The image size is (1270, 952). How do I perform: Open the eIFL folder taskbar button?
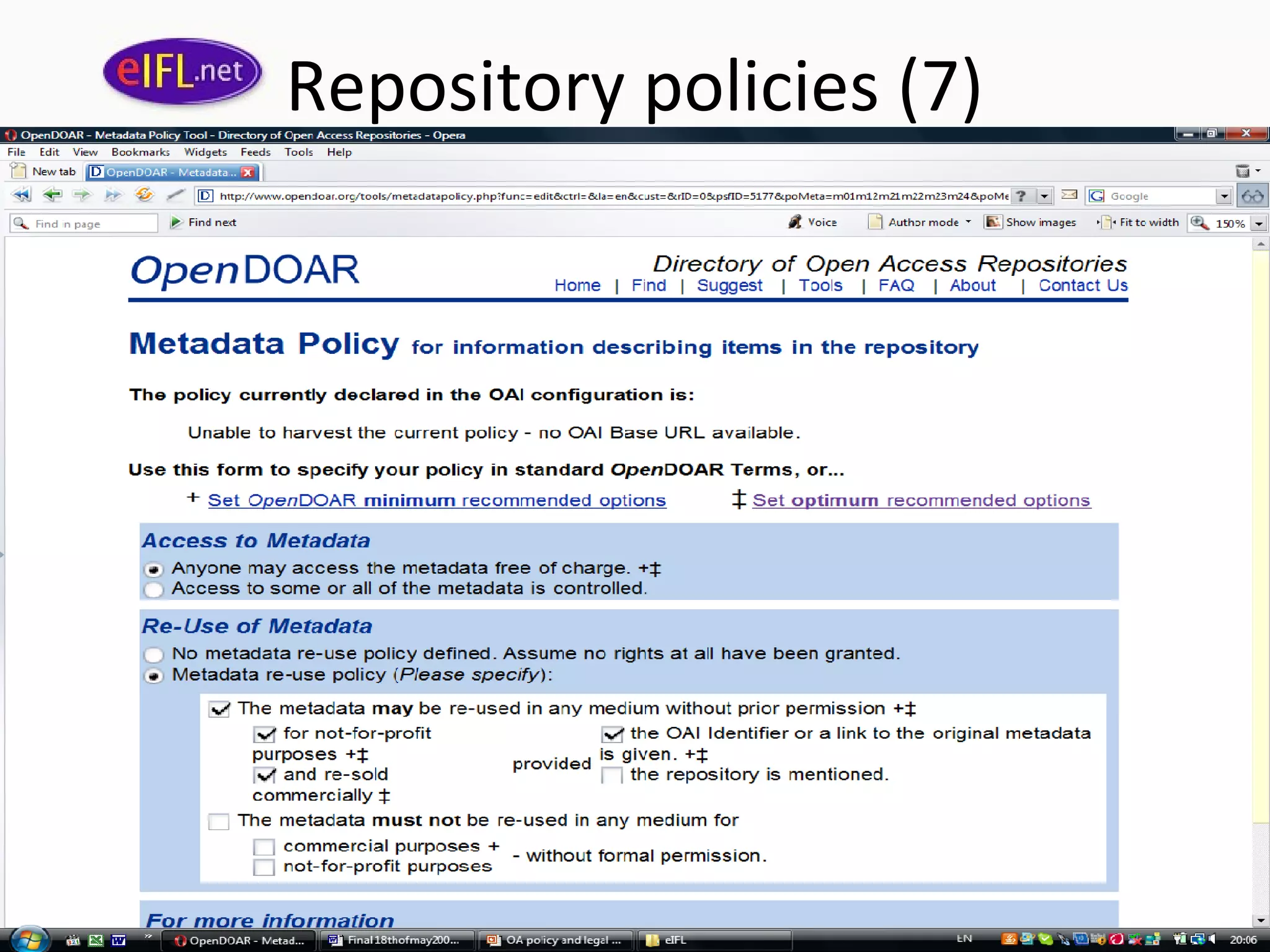tap(714, 940)
